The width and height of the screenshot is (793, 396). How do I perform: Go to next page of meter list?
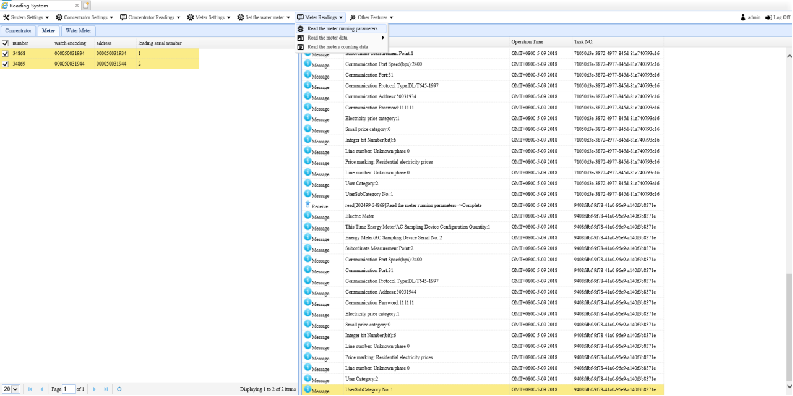(x=94, y=389)
